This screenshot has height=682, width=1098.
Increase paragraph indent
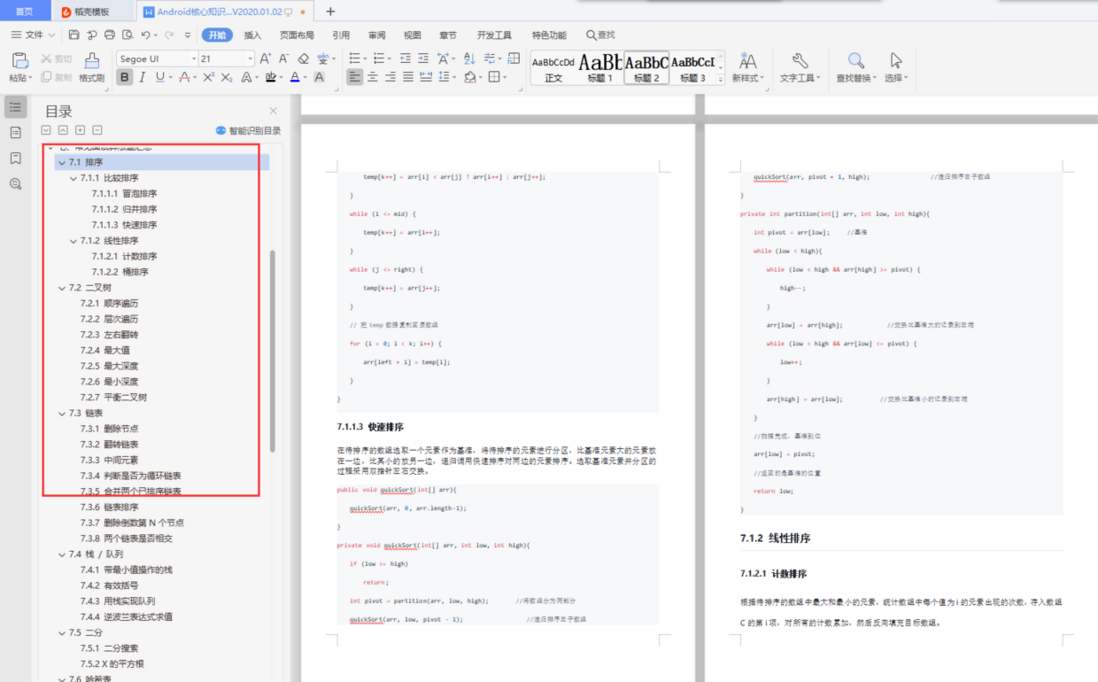[423, 59]
